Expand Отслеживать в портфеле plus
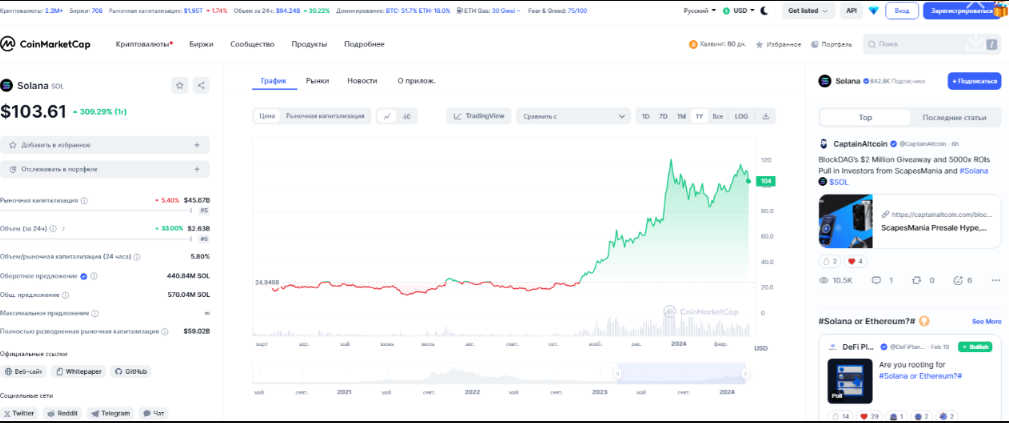This screenshot has height=423, width=1009. [197, 169]
